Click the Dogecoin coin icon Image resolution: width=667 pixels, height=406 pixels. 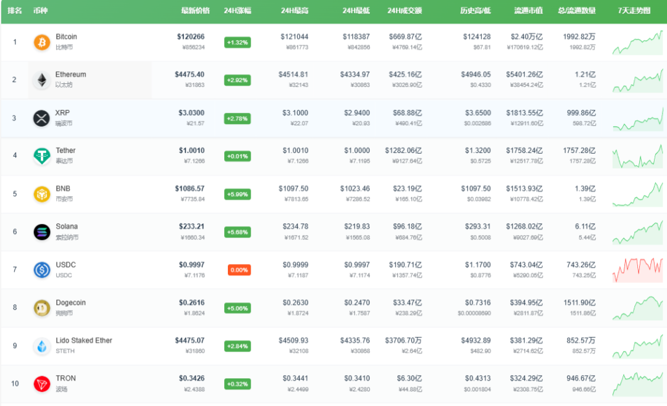point(41,308)
